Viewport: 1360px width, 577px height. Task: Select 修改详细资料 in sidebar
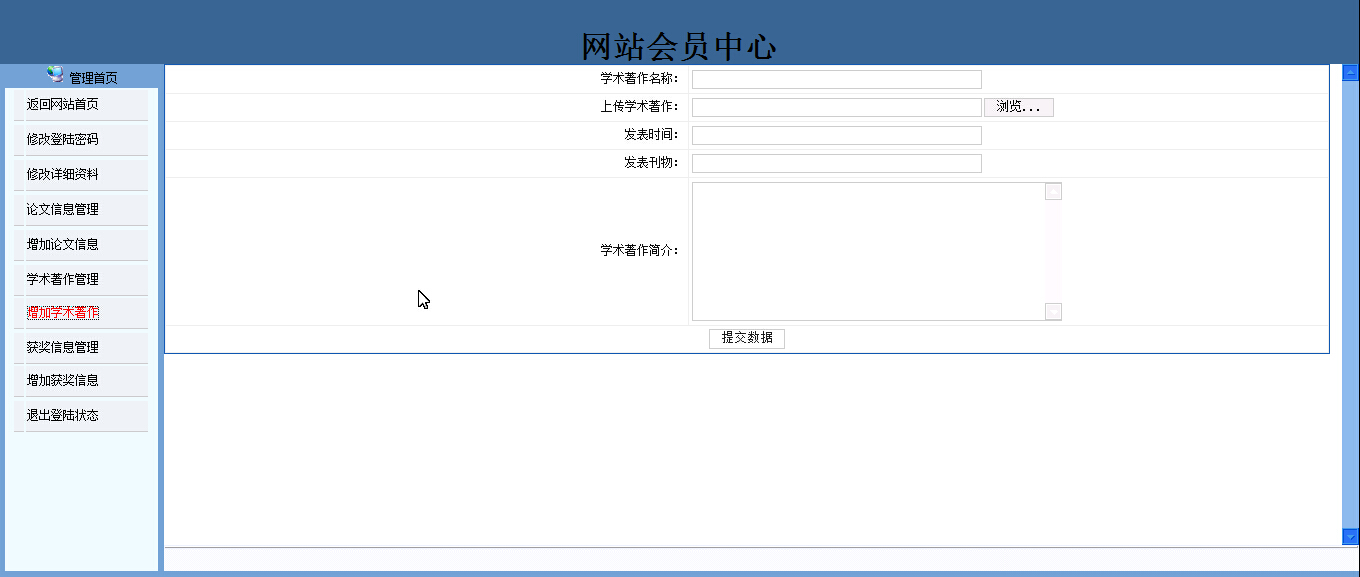(x=63, y=174)
